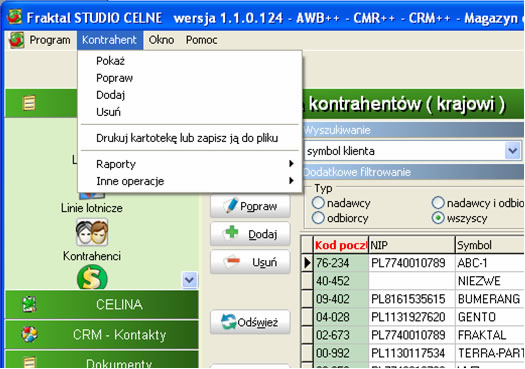Click the pencil icon on Popraw button
Screen dimensions: 525x369
[x=231, y=205]
